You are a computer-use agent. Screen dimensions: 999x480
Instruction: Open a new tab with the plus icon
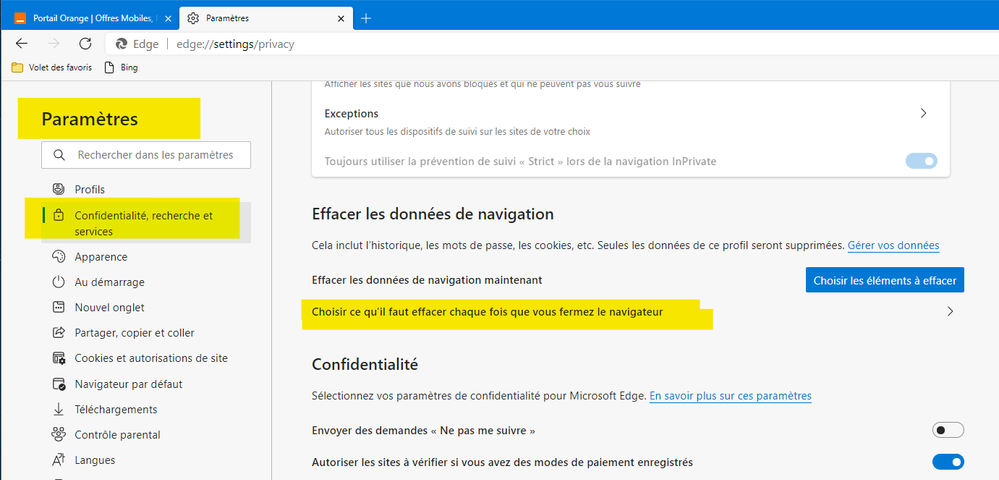coord(366,18)
